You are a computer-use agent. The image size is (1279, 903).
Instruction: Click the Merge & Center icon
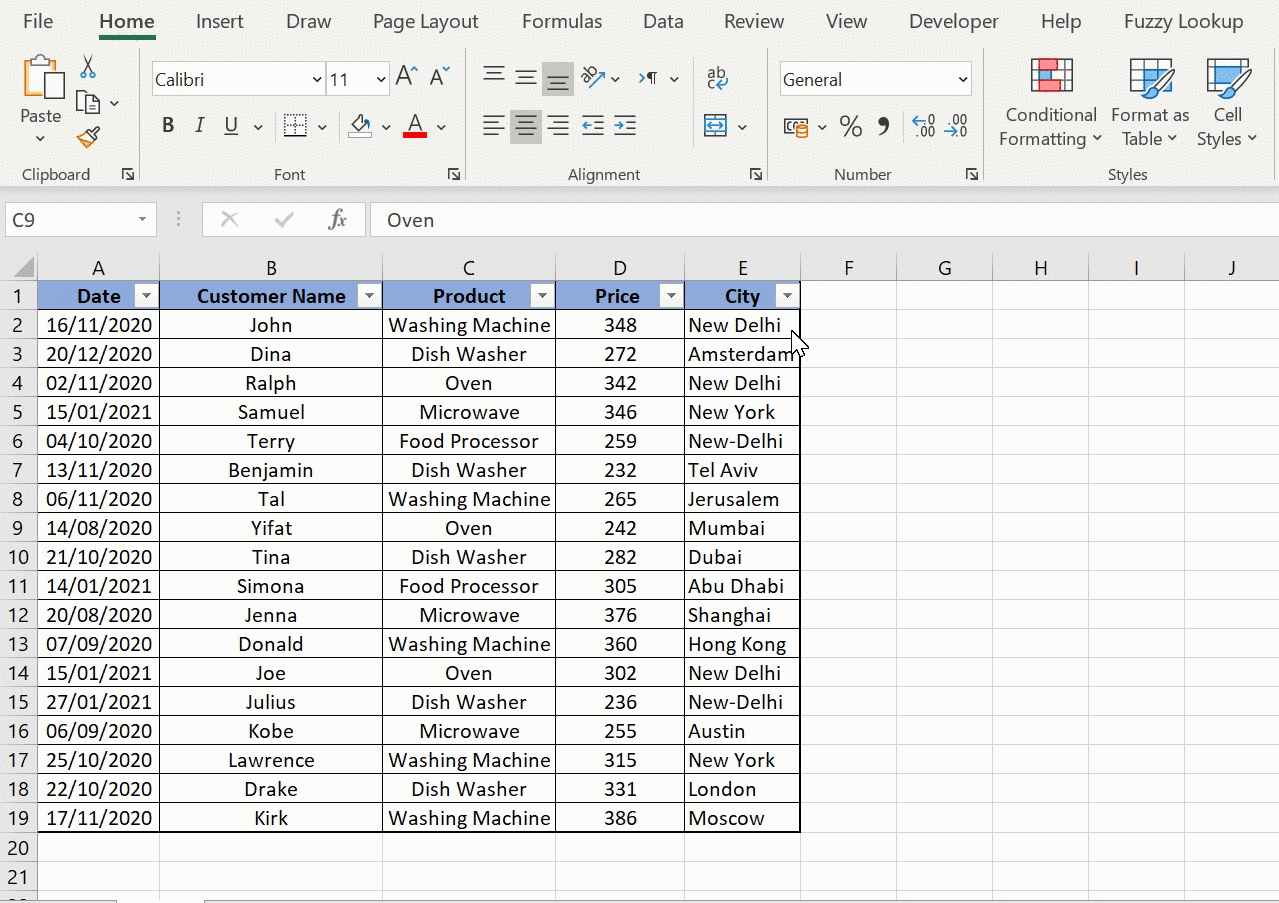[x=715, y=126]
